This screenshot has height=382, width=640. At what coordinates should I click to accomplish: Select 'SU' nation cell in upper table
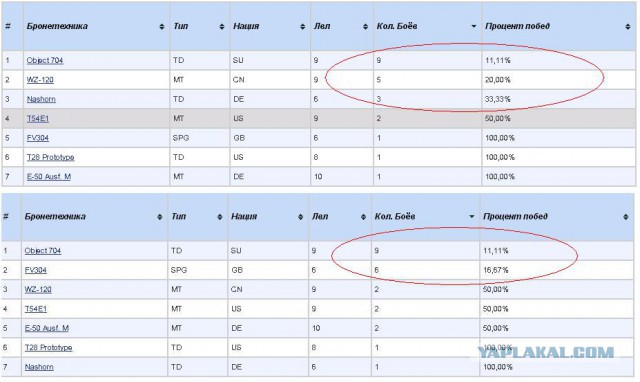238,60
